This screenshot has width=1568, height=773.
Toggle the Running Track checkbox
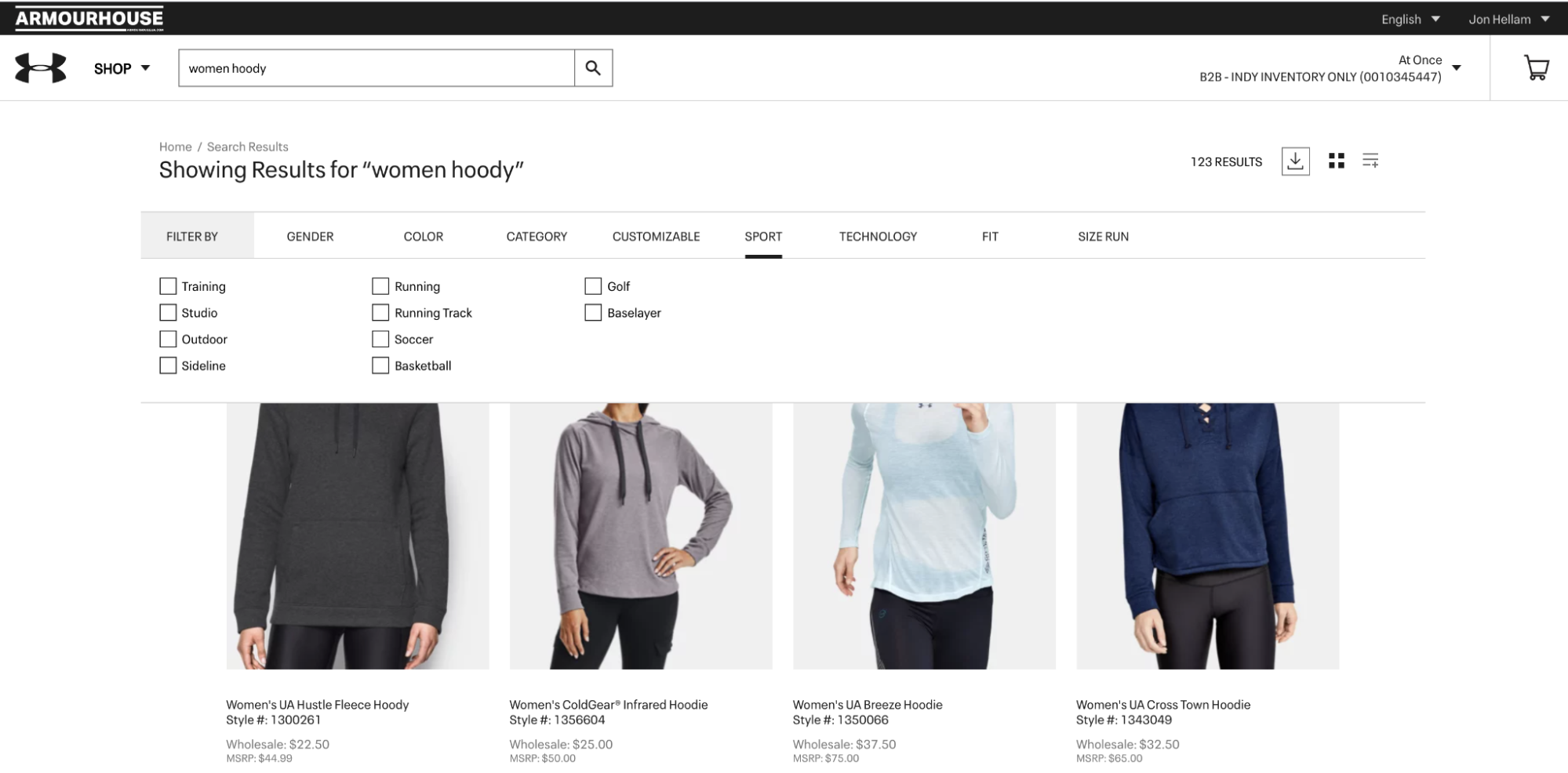pyautogui.click(x=380, y=313)
